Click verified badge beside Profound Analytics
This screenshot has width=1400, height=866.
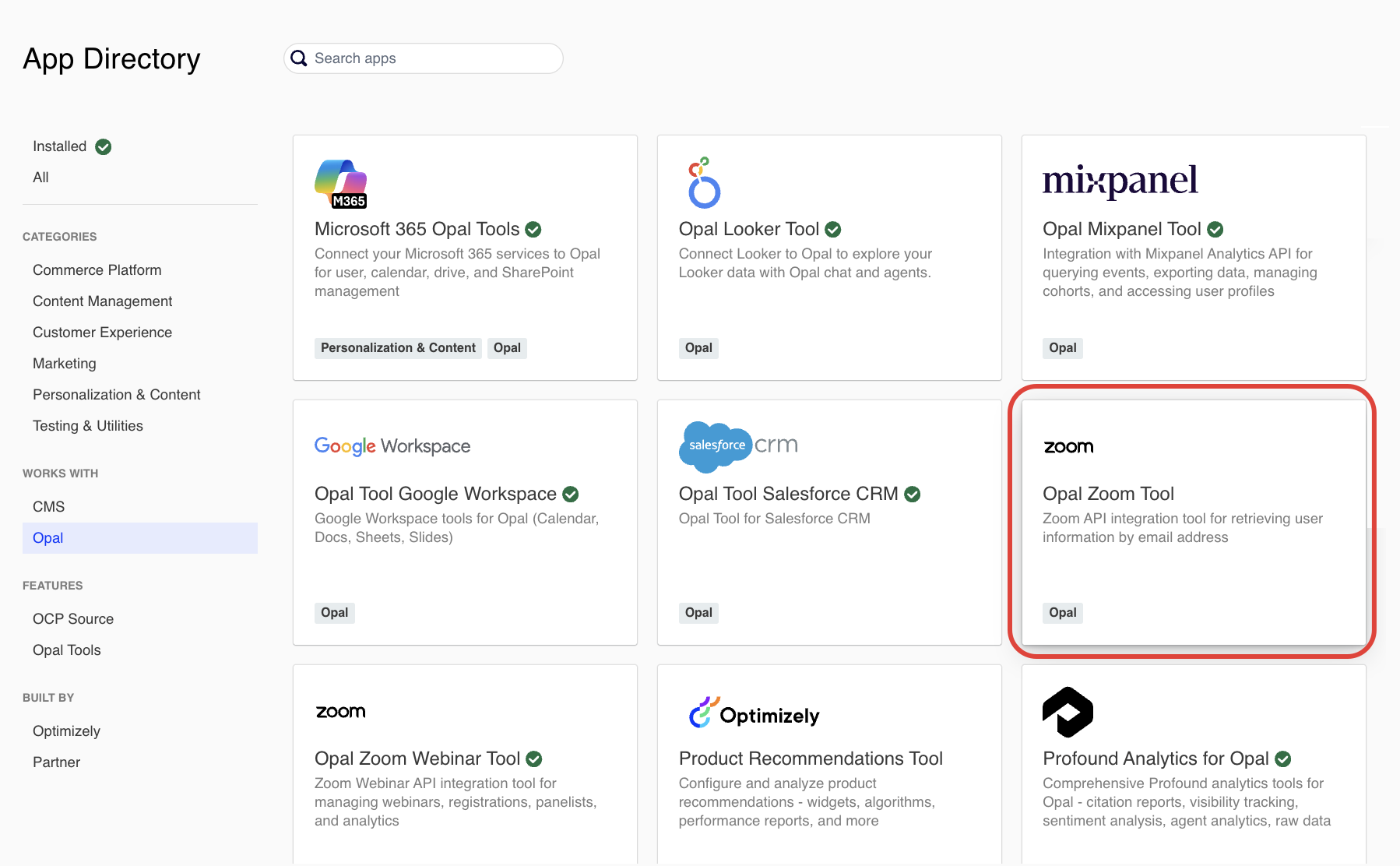pos(1283,759)
